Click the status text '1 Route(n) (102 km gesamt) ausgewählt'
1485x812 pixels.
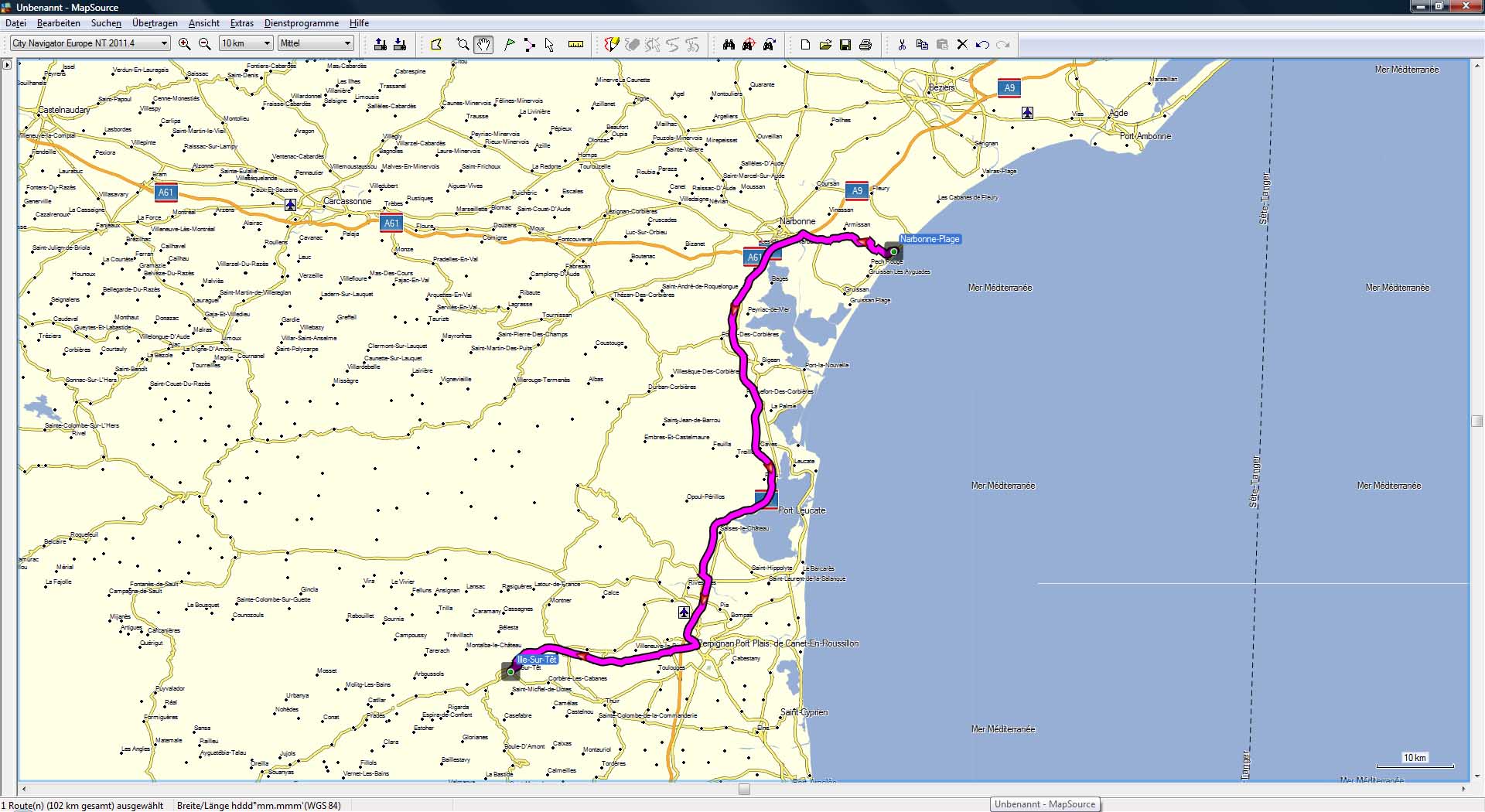pyautogui.click(x=82, y=805)
